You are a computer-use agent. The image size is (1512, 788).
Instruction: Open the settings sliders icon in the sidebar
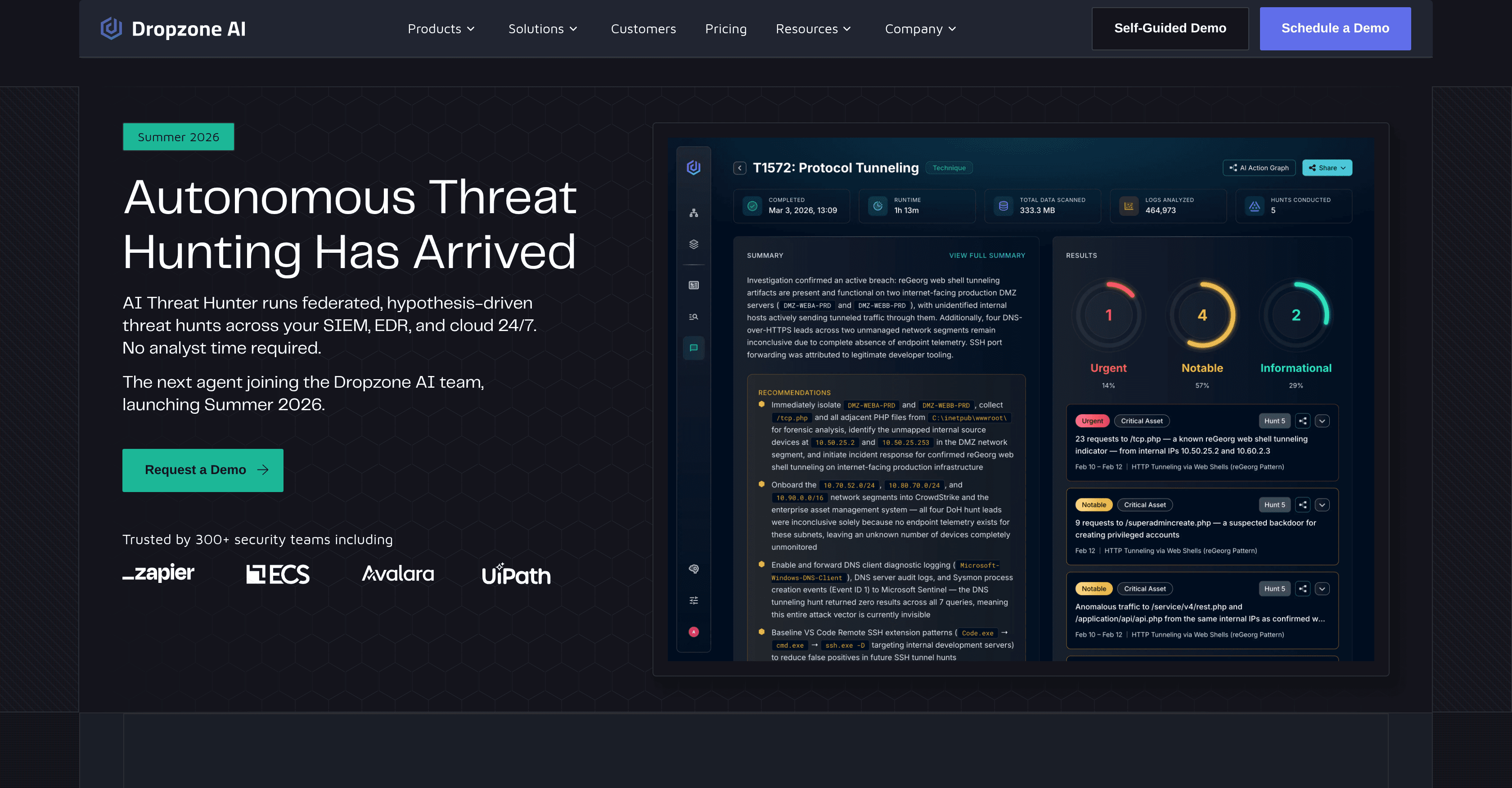click(693, 600)
